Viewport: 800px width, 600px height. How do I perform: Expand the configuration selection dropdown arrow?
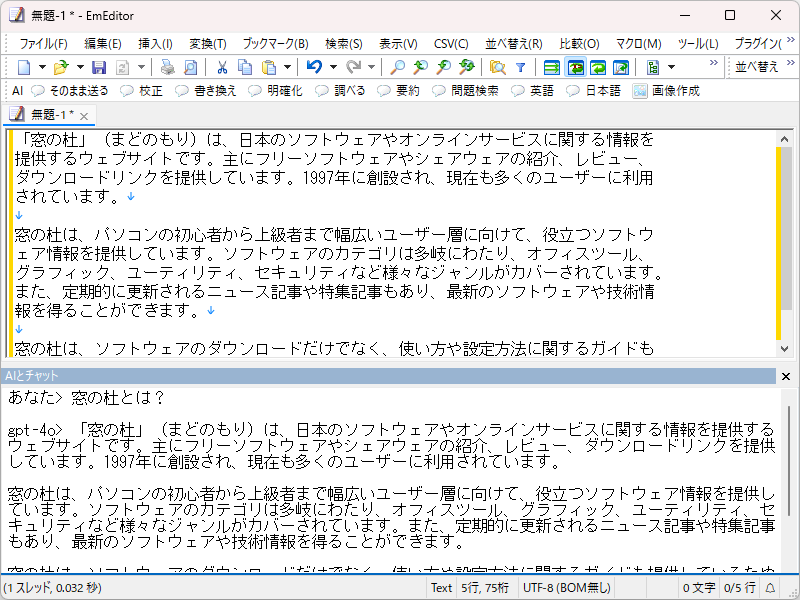point(671,67)
